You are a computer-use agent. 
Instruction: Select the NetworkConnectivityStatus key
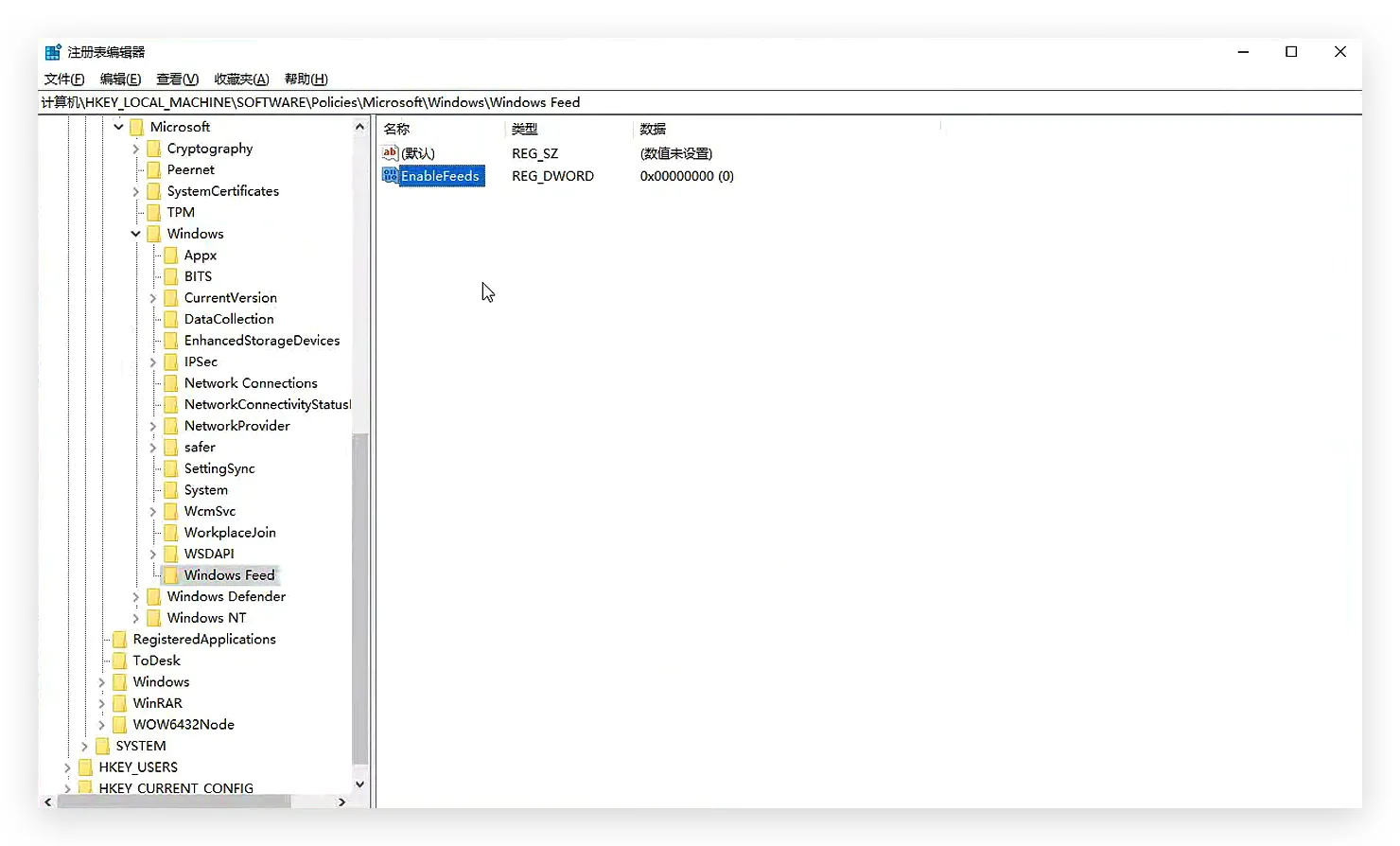point(268,404)
